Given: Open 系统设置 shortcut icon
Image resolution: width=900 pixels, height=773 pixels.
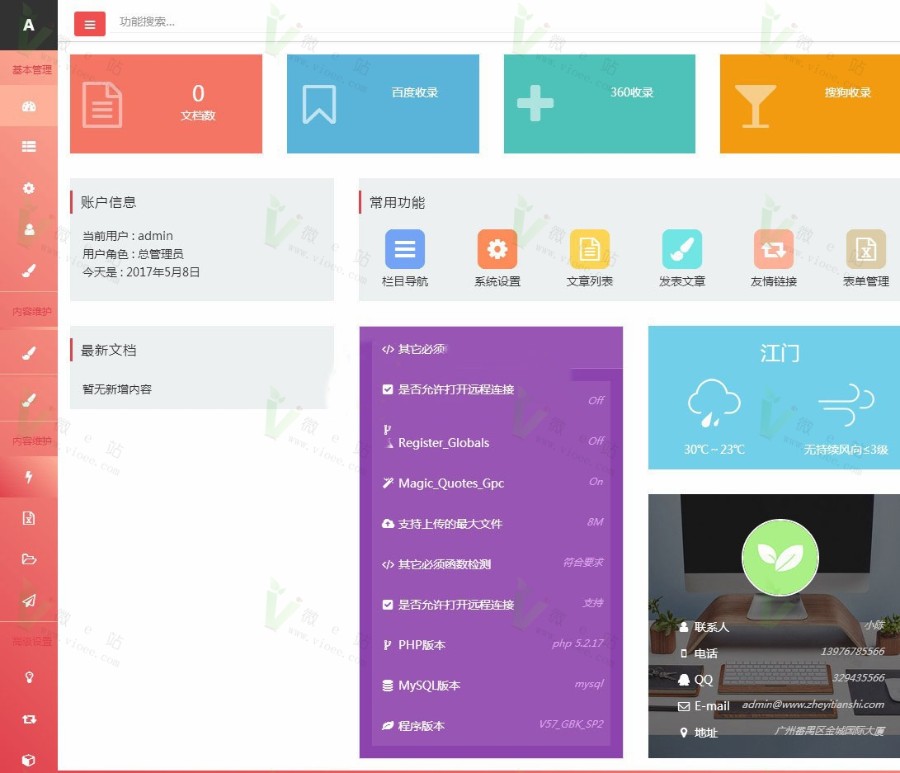Looking at the screenshot, I should pos(497,248).
